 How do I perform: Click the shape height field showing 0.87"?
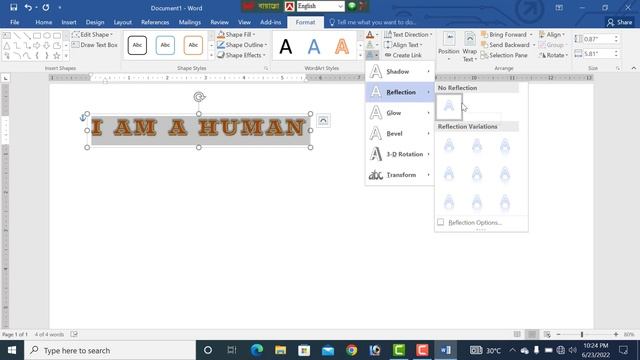click(598, 39)
